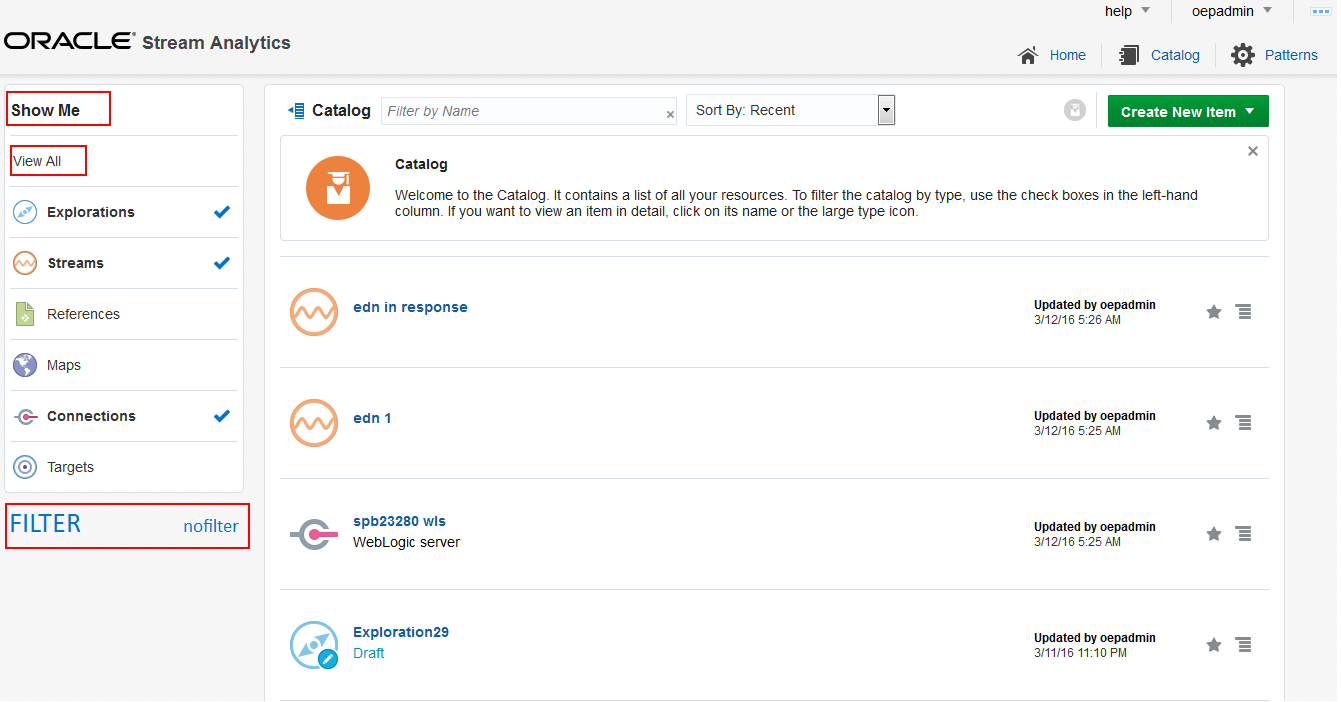Click the Draft label under Exploration29
The image size is (1341, 702).
[x=369, y=653]
